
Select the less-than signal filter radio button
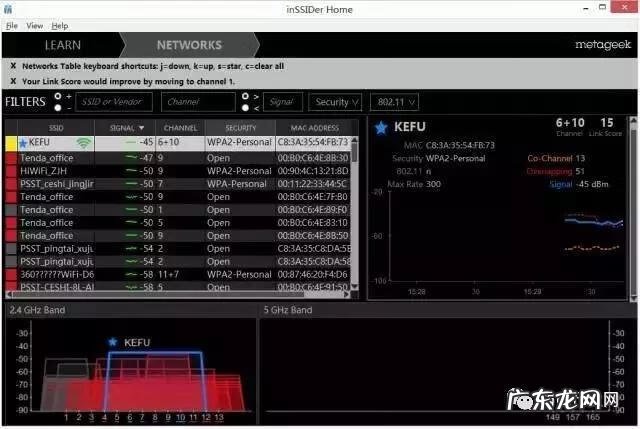point(245,108)
